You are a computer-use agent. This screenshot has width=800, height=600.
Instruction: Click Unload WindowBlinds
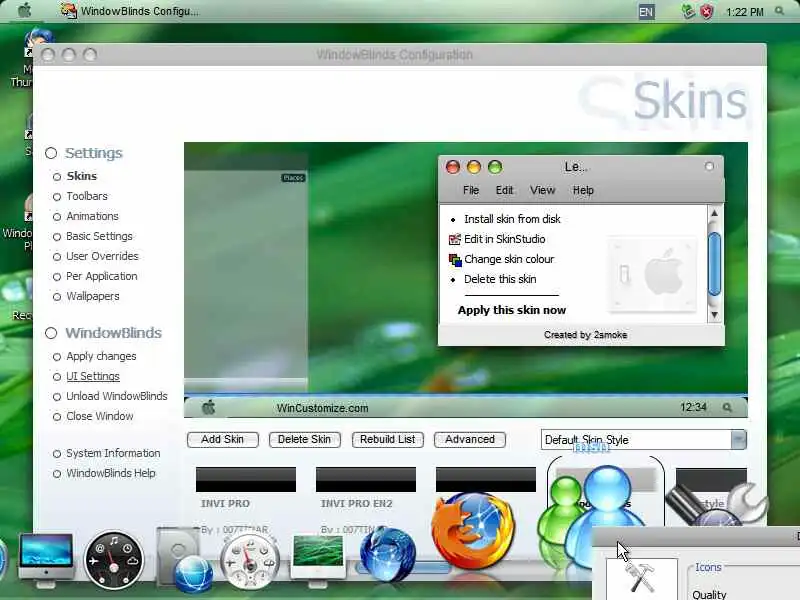pos(117,396)
